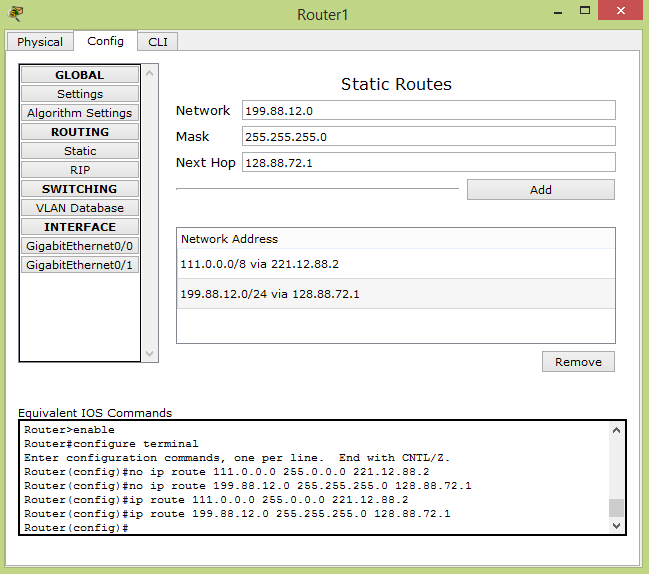Open Static routing configuration
The width and height of the screenshot is (649, 574).
pos(80,151)
